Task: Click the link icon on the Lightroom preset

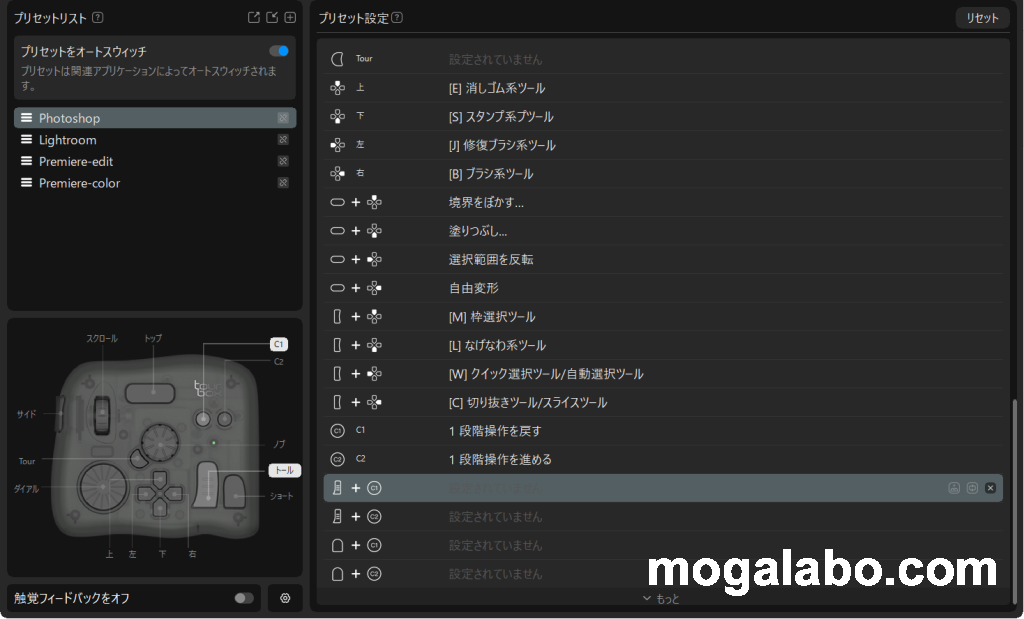Action: click(283, 140)
